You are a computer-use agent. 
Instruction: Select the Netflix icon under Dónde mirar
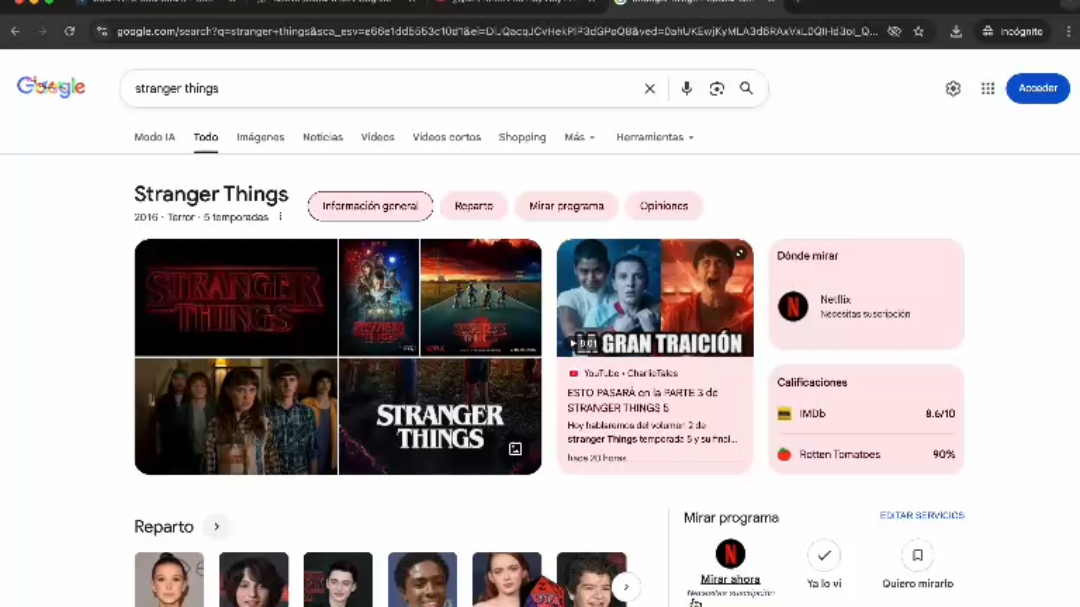tap(792, 306)
